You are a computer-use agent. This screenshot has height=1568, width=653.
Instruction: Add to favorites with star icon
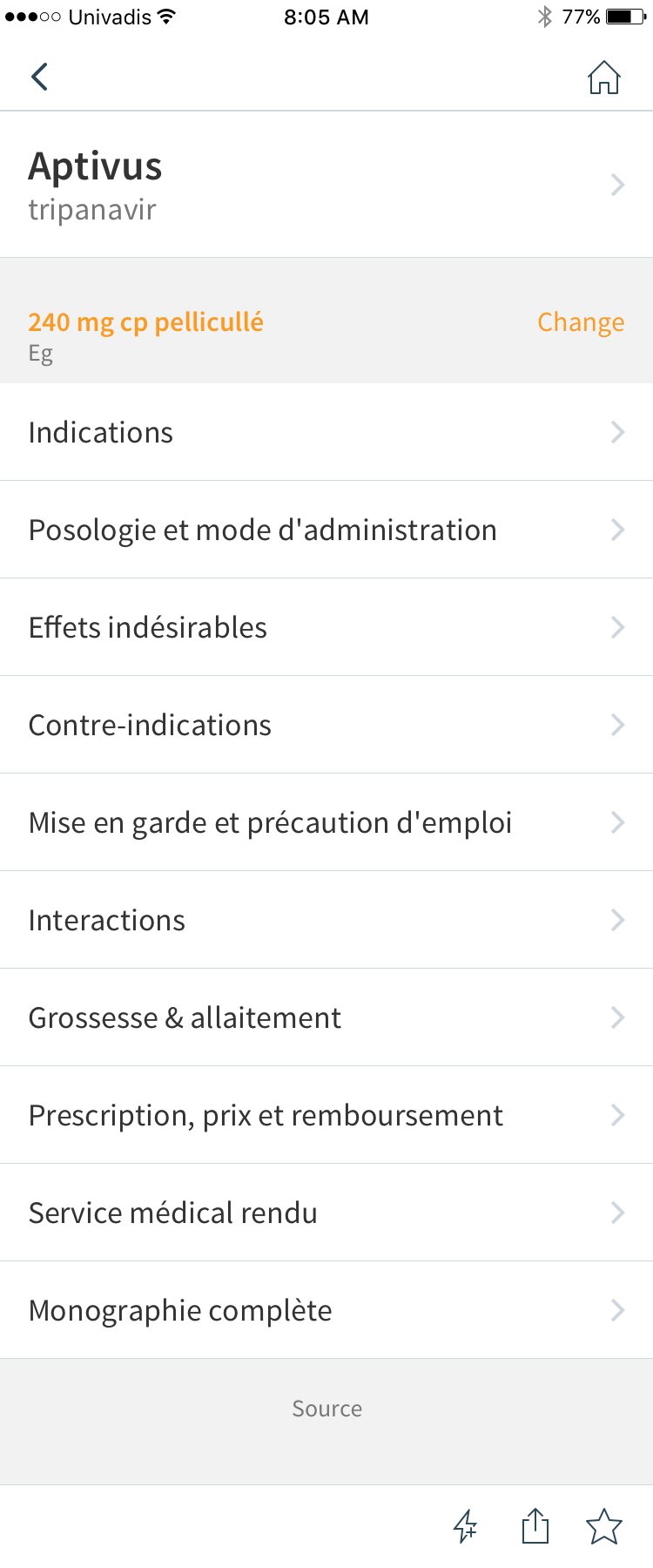[603, 1526]
